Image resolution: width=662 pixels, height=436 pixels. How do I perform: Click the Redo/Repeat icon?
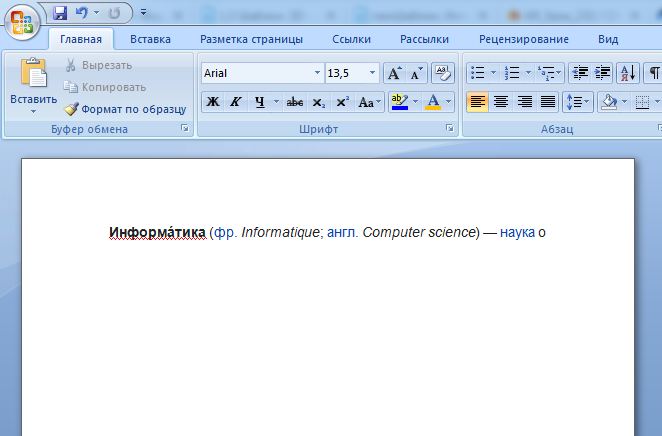pyautogui.click(x=114, y=13)
